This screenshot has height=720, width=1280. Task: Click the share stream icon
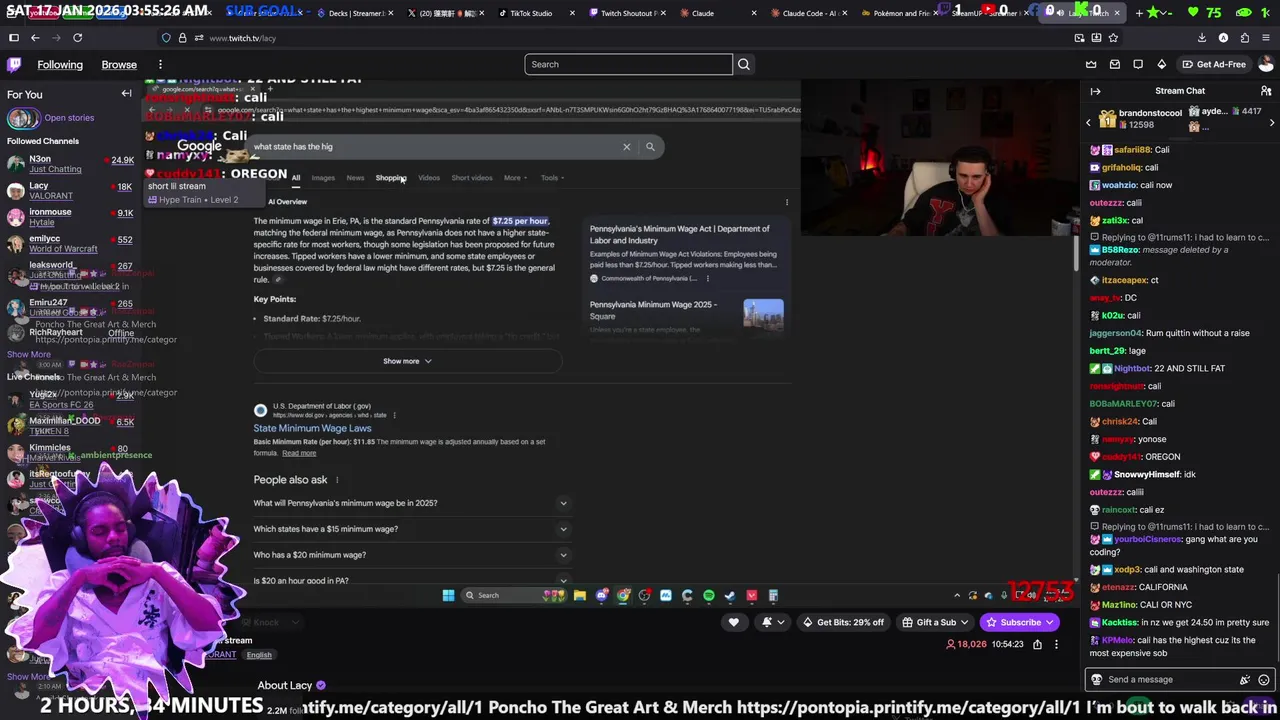point(1037,645)
